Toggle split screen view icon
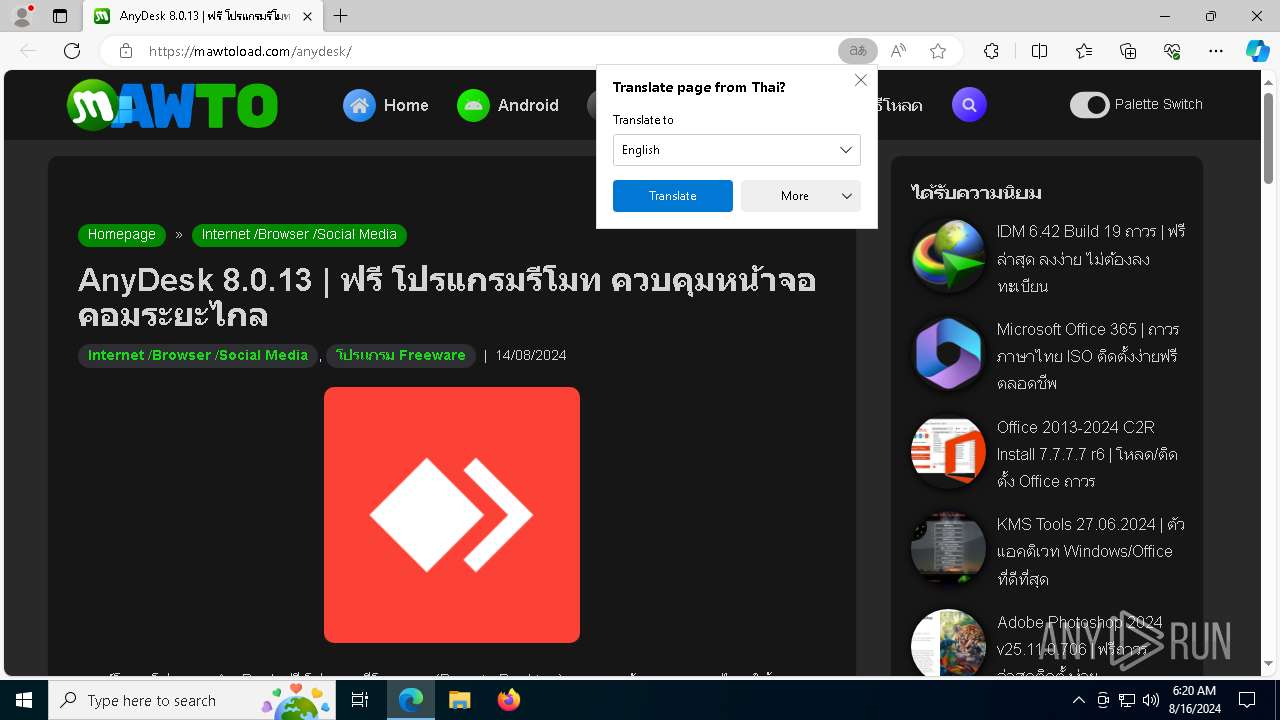This screenshot has width=1280, height=720. (1039, 51)
